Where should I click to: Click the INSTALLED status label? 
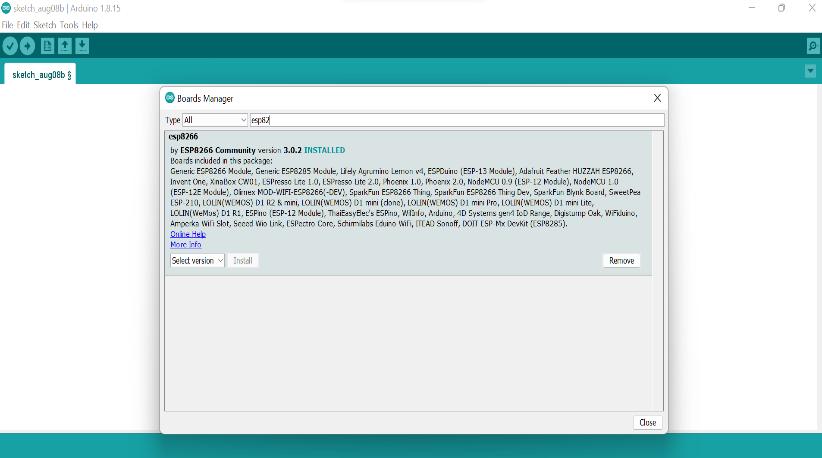[x=325, y=150]
